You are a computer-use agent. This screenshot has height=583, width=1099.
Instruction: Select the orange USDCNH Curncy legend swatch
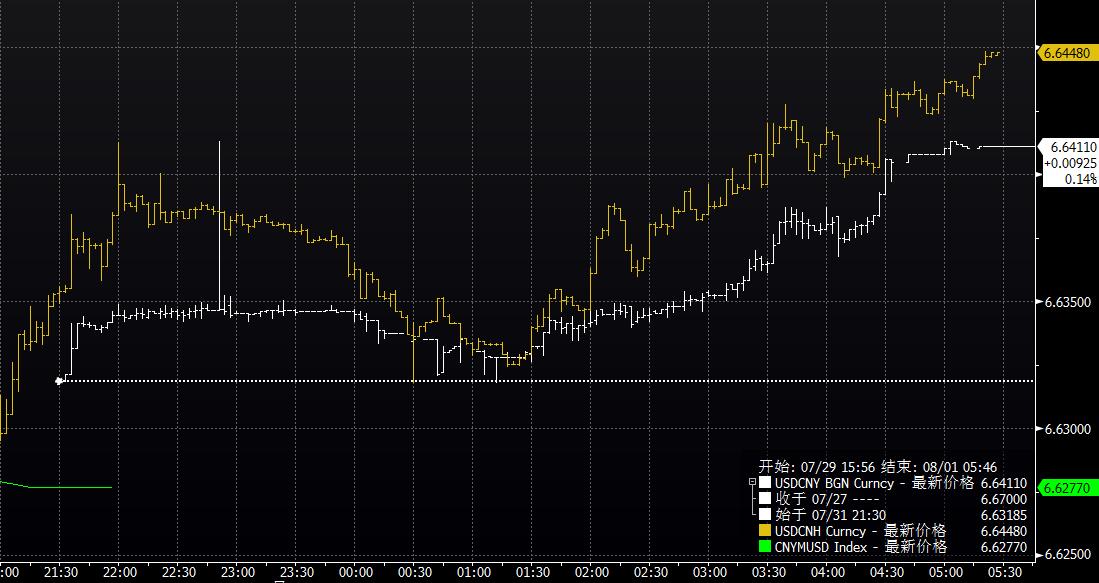point(765,530)
